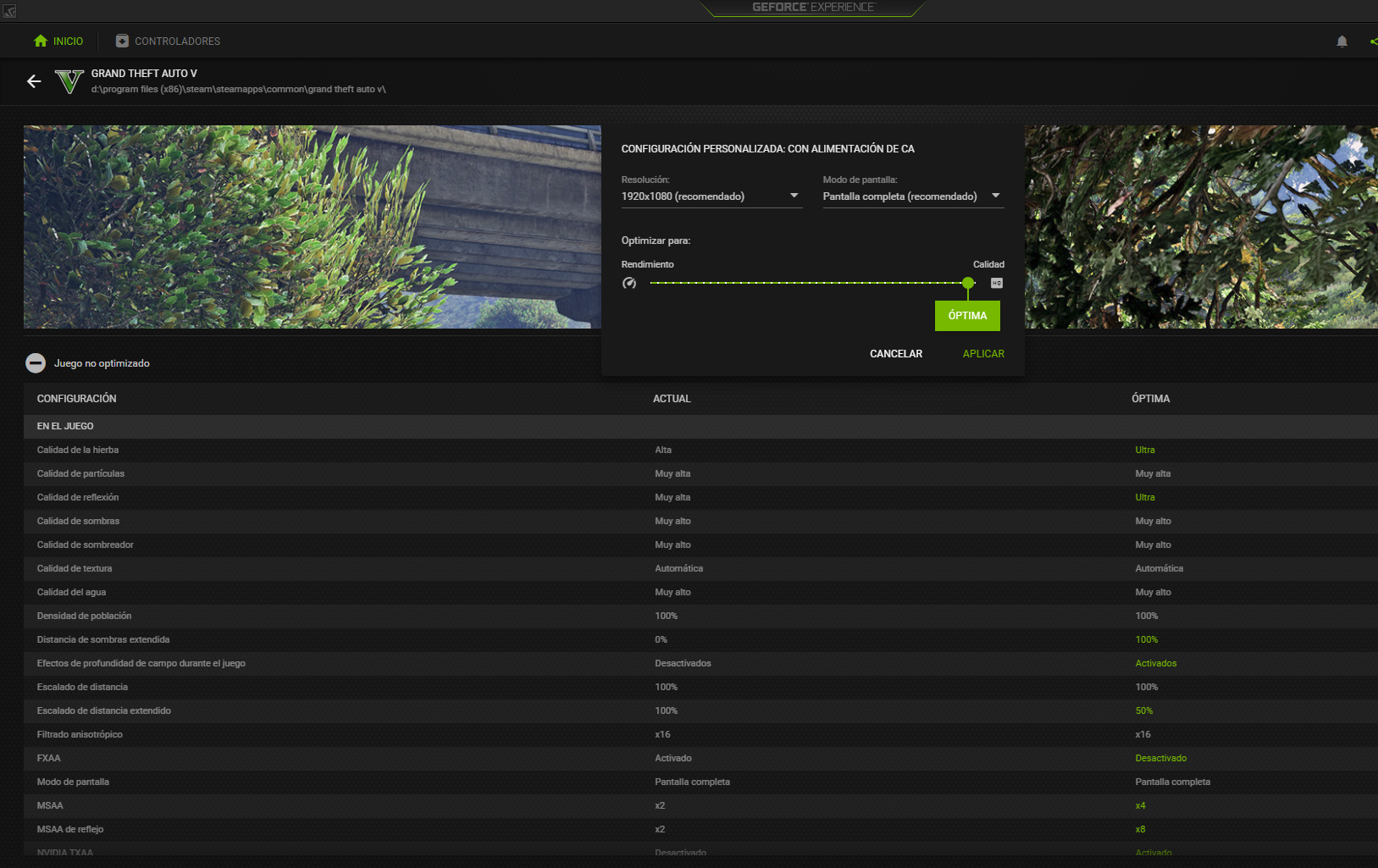The width and height of the screenshot is (1378, 868).
Task: Click the optimal FXAA Desactivado value
Action: click(1161, 758)
